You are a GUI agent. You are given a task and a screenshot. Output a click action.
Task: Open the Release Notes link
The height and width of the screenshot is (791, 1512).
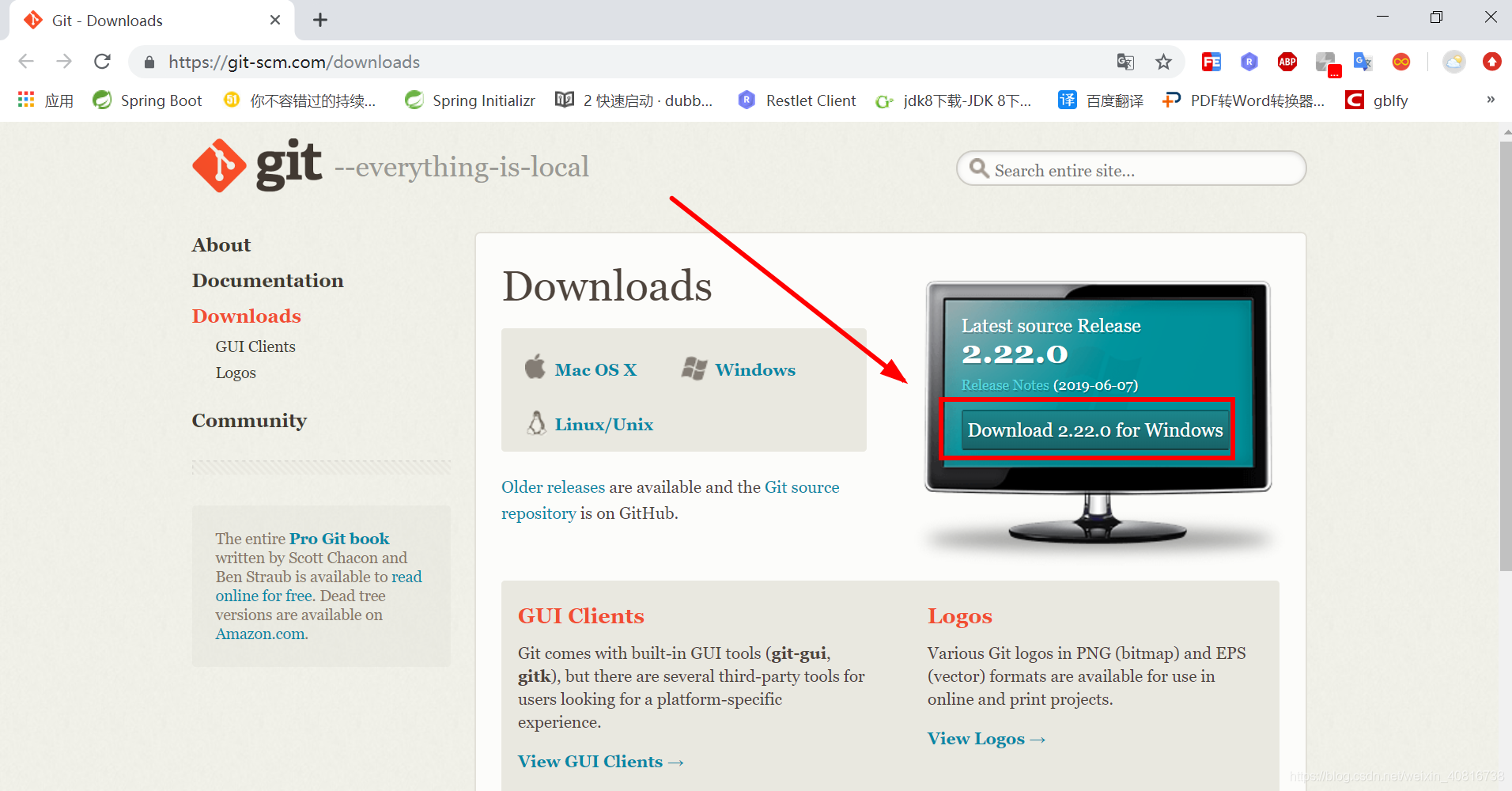point(1005,385)
